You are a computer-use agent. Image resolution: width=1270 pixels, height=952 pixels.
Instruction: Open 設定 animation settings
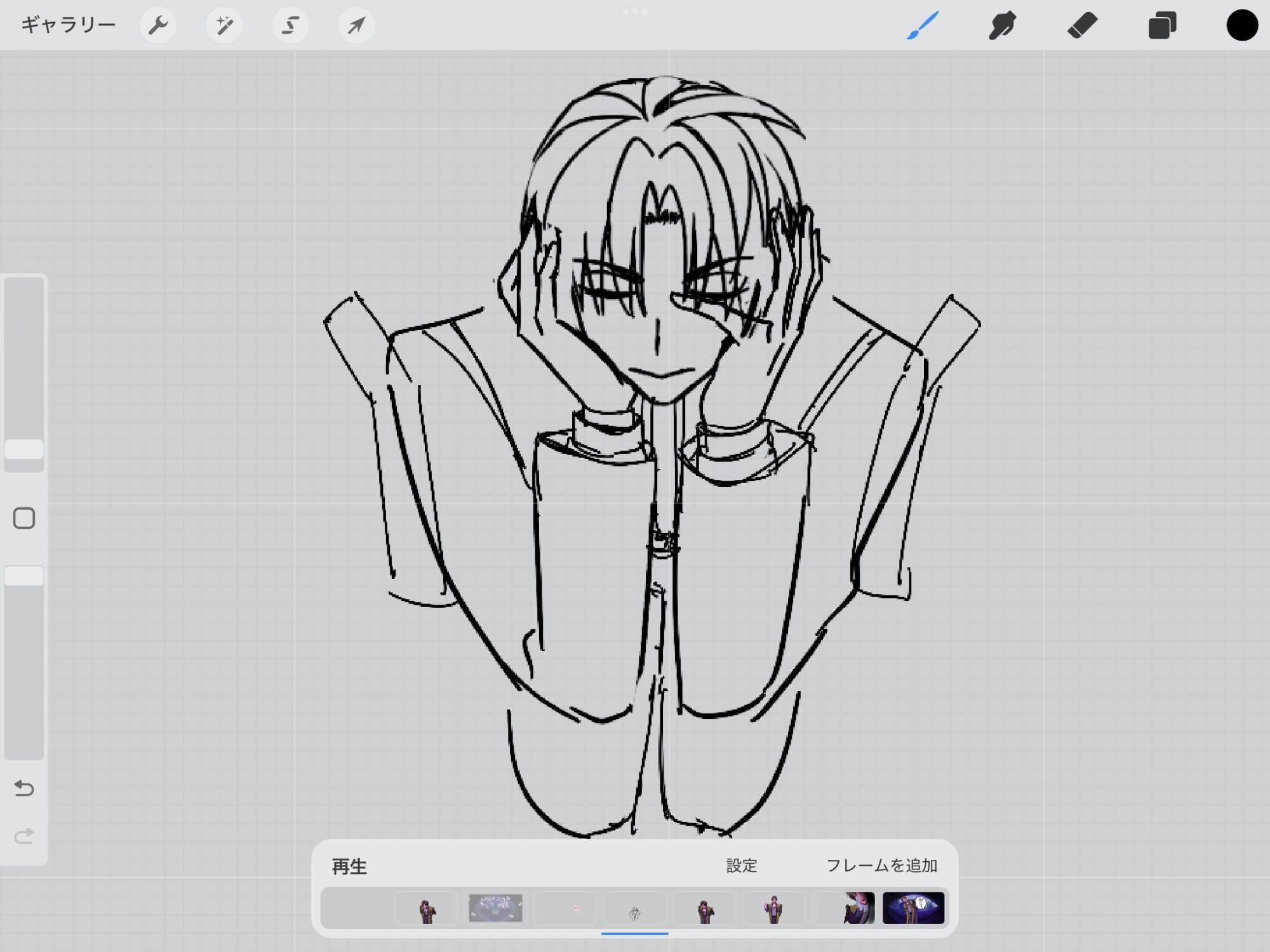pyautogui.click(x=742, y=866)
